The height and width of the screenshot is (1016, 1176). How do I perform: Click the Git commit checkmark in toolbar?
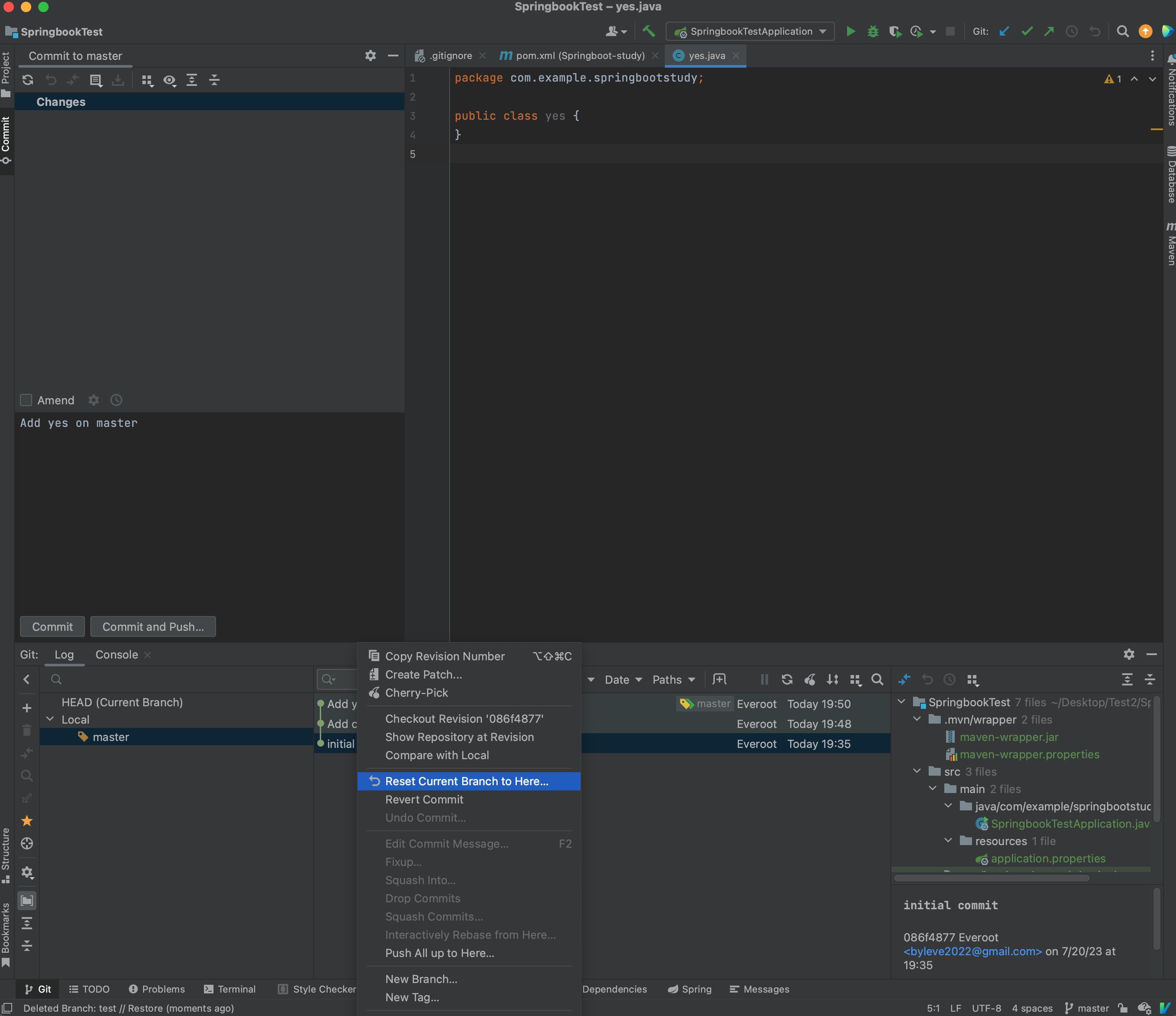tap(1027, 31)
